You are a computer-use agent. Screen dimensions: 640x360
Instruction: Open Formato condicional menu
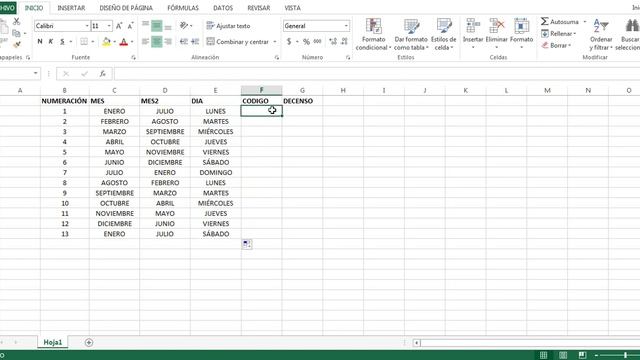[x=373, y=34]
